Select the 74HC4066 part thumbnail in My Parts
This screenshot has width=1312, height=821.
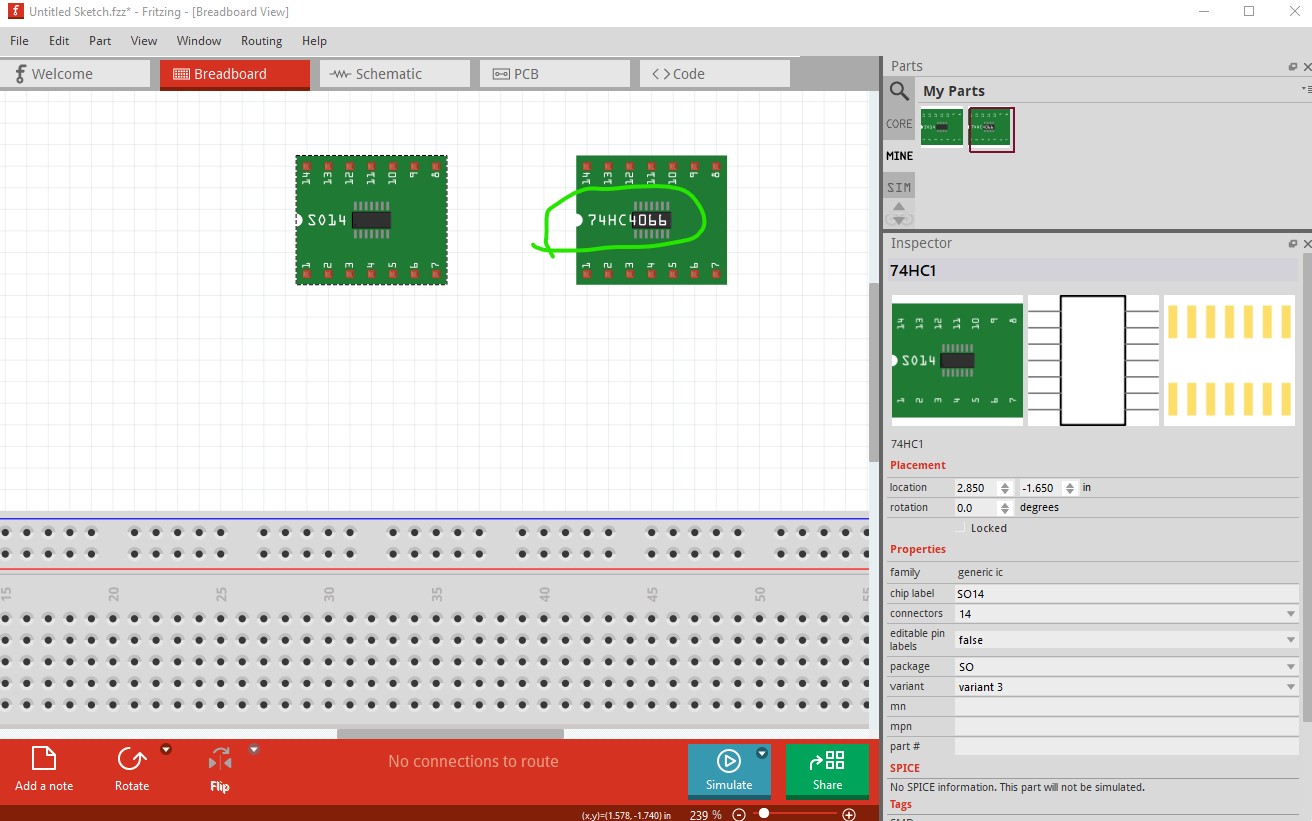[991, 129]
